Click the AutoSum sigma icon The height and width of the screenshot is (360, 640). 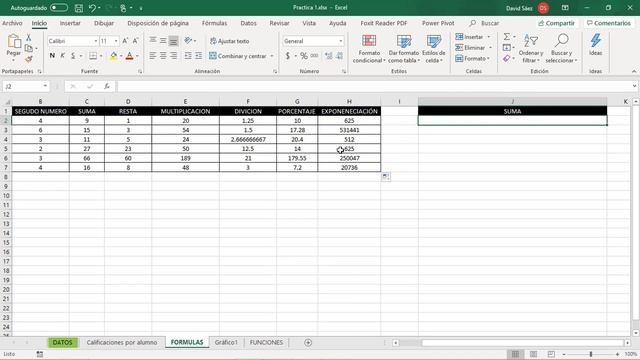coord(507,37)
